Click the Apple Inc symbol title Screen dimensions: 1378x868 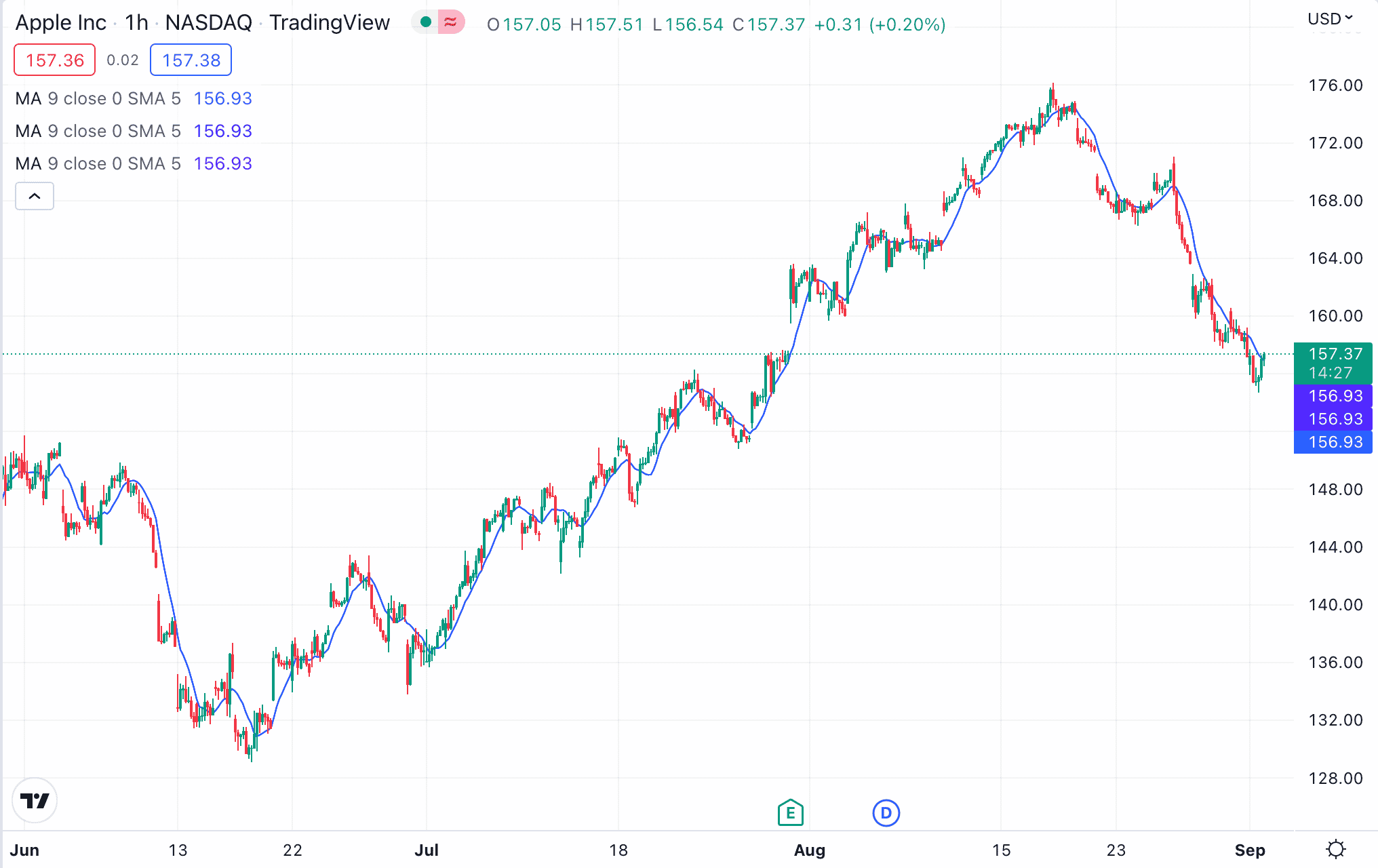click(x=61, y=23)
